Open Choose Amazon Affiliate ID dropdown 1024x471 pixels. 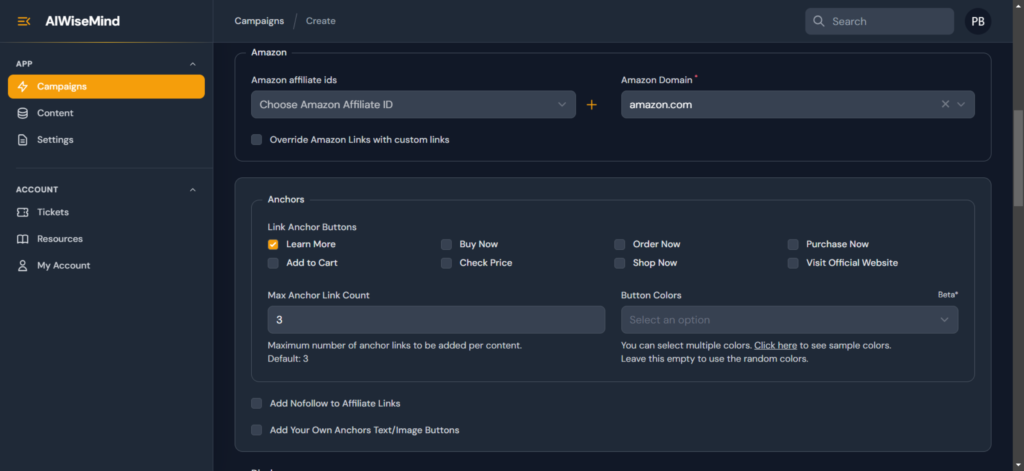coord(413,105)
